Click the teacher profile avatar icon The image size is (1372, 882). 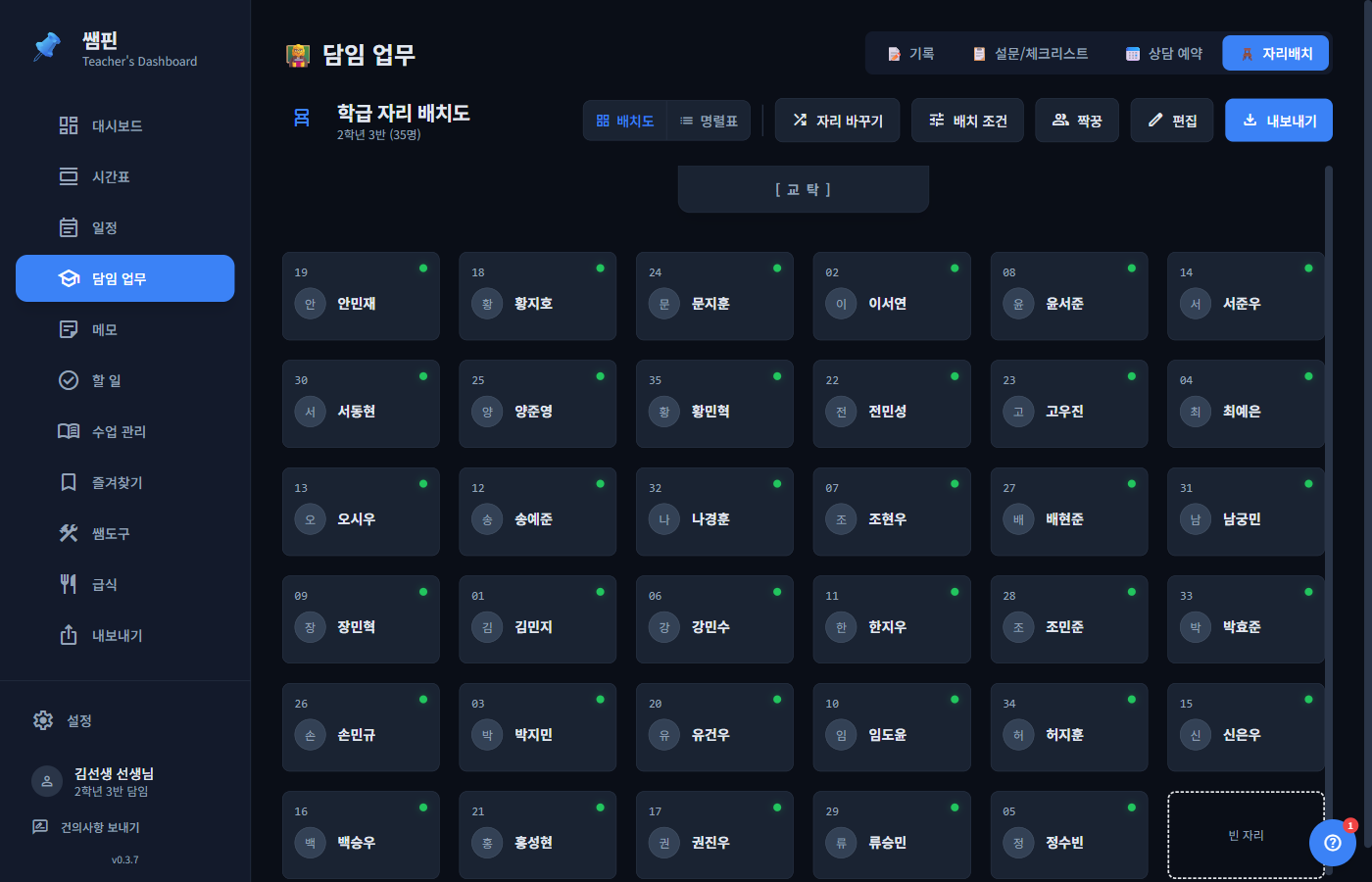(x=47, y=781)
